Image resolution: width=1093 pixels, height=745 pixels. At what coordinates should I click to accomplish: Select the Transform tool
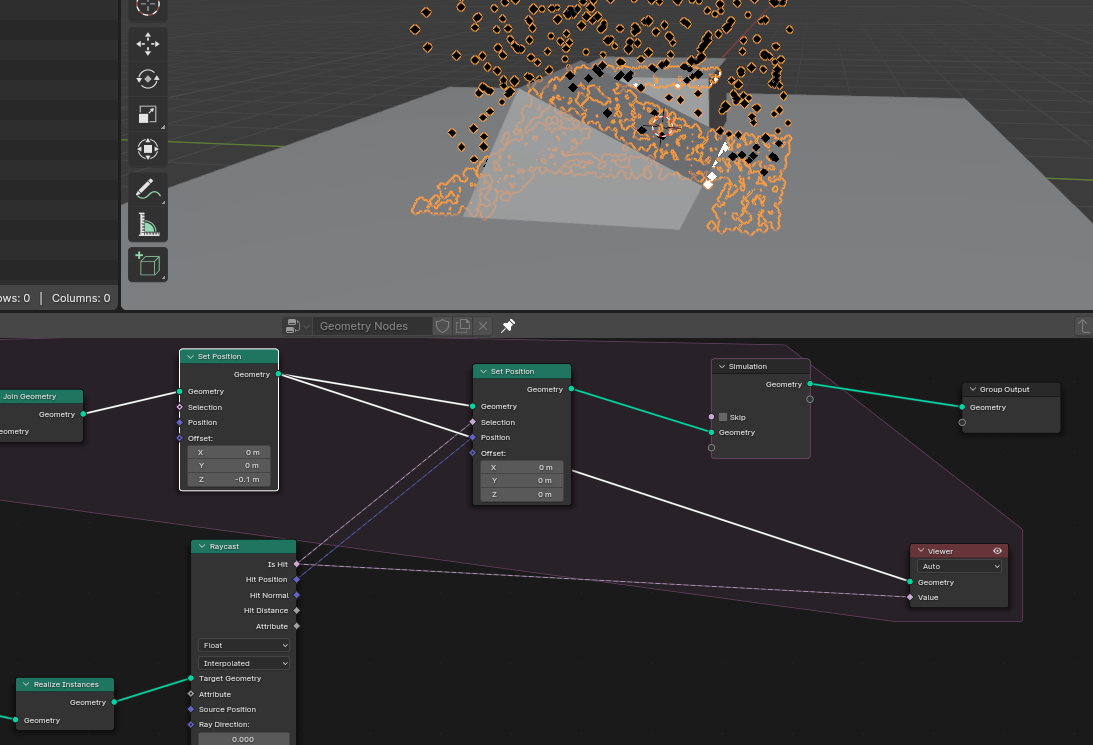point(148,149)
